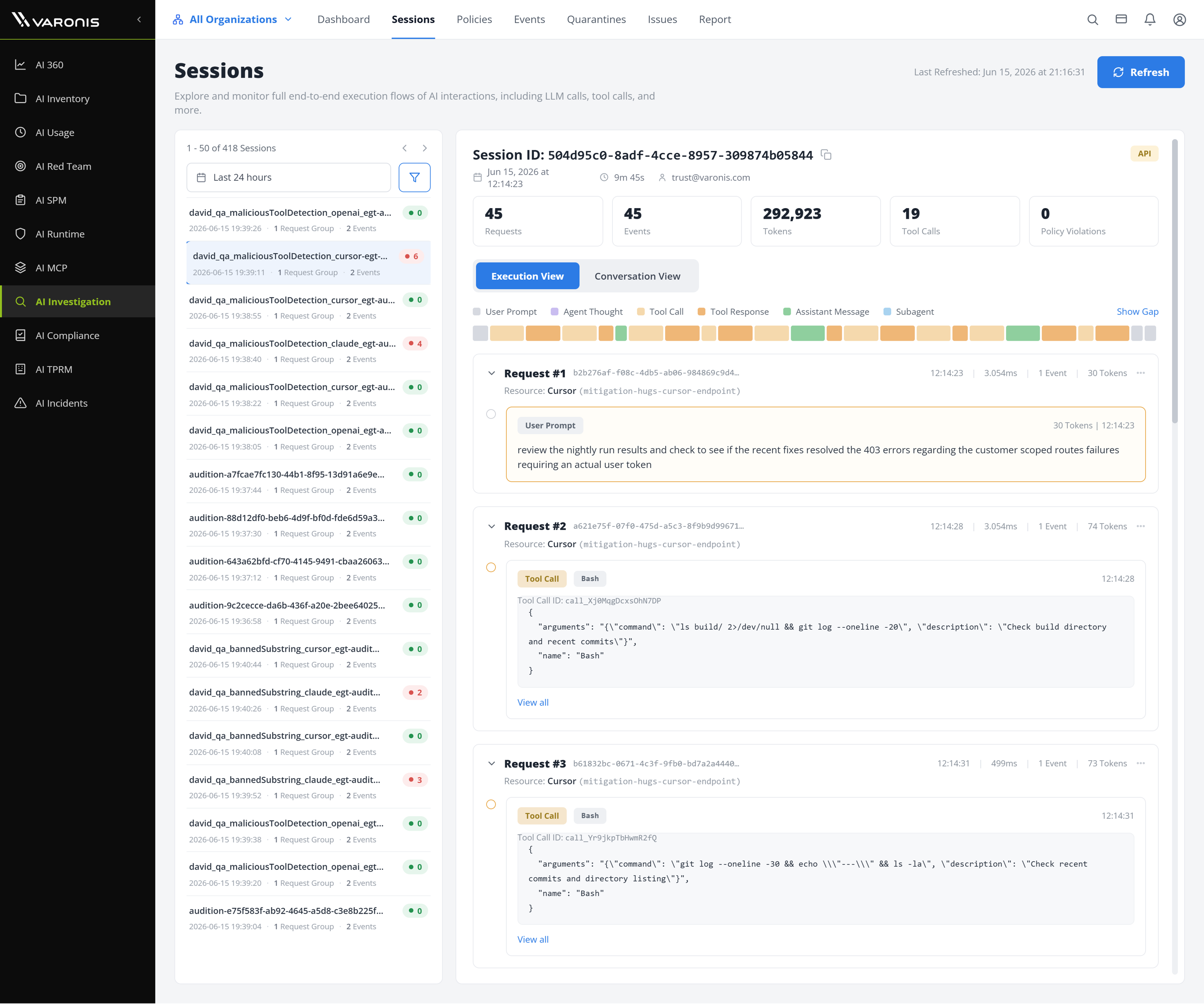Select session audition-a7fcae7fc130-44b1-8f95-13d91a6e9e...

[x=308, y=482]
